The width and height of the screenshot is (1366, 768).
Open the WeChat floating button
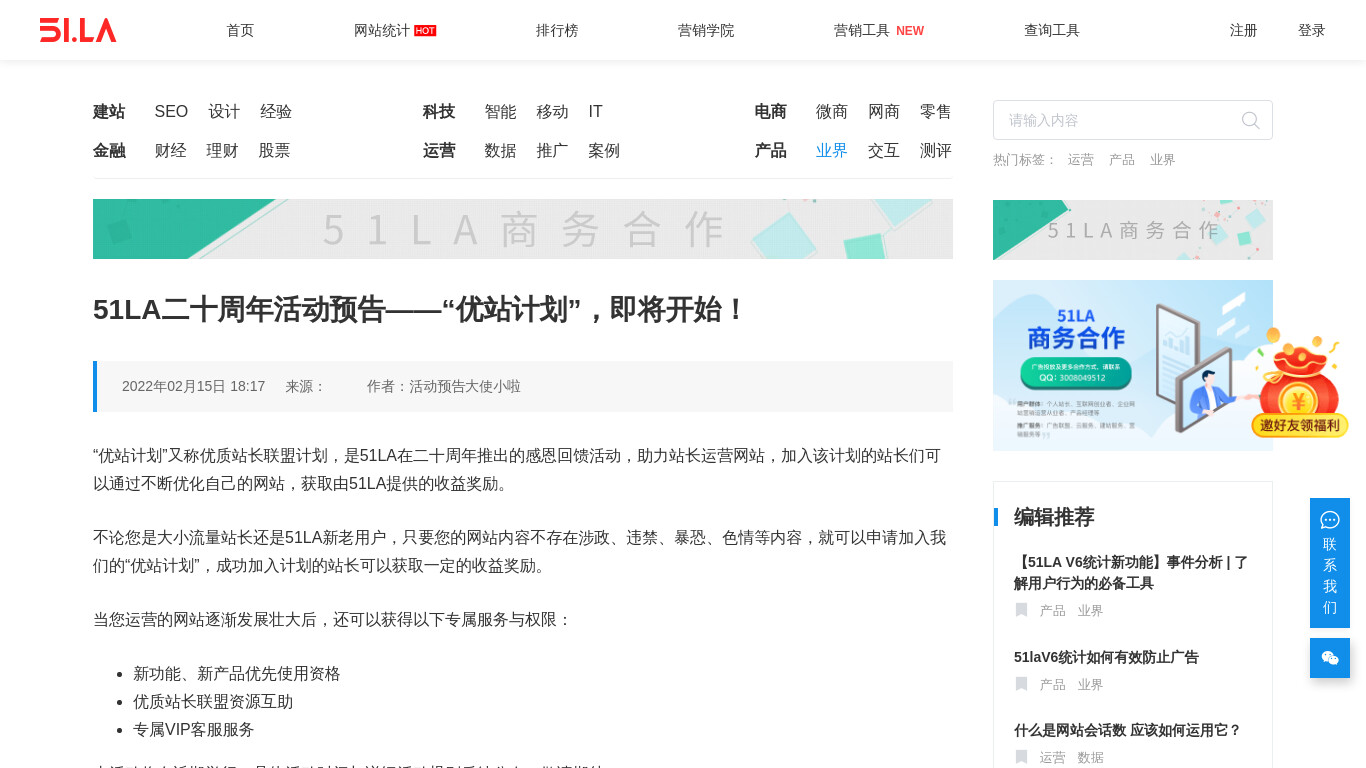coord(1330,658)
